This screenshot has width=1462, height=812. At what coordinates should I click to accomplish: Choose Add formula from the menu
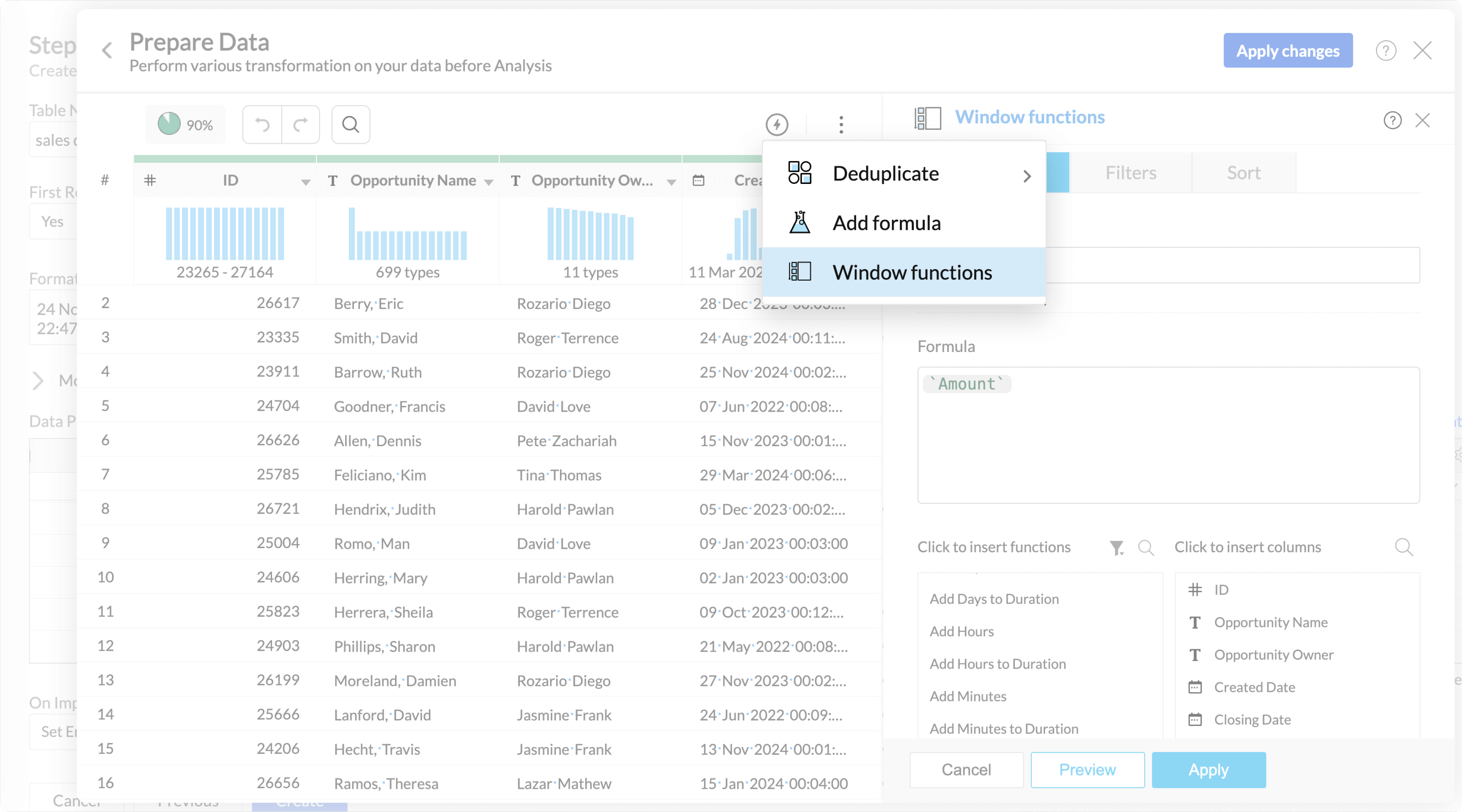pos(886,223)
